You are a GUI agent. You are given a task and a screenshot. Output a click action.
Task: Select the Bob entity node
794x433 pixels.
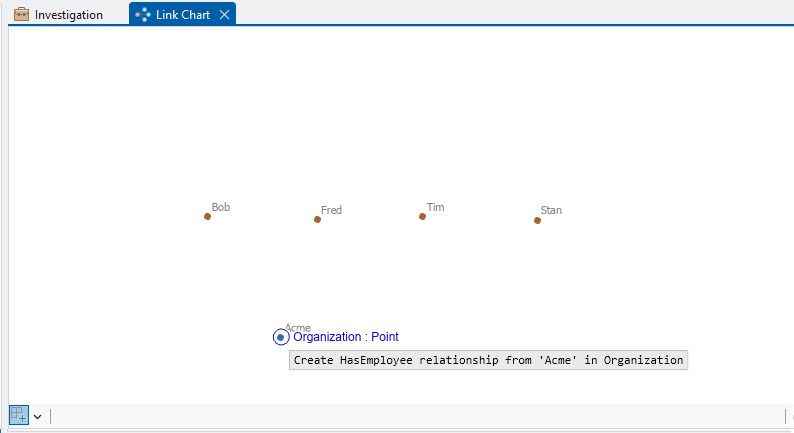coord(207,216)
